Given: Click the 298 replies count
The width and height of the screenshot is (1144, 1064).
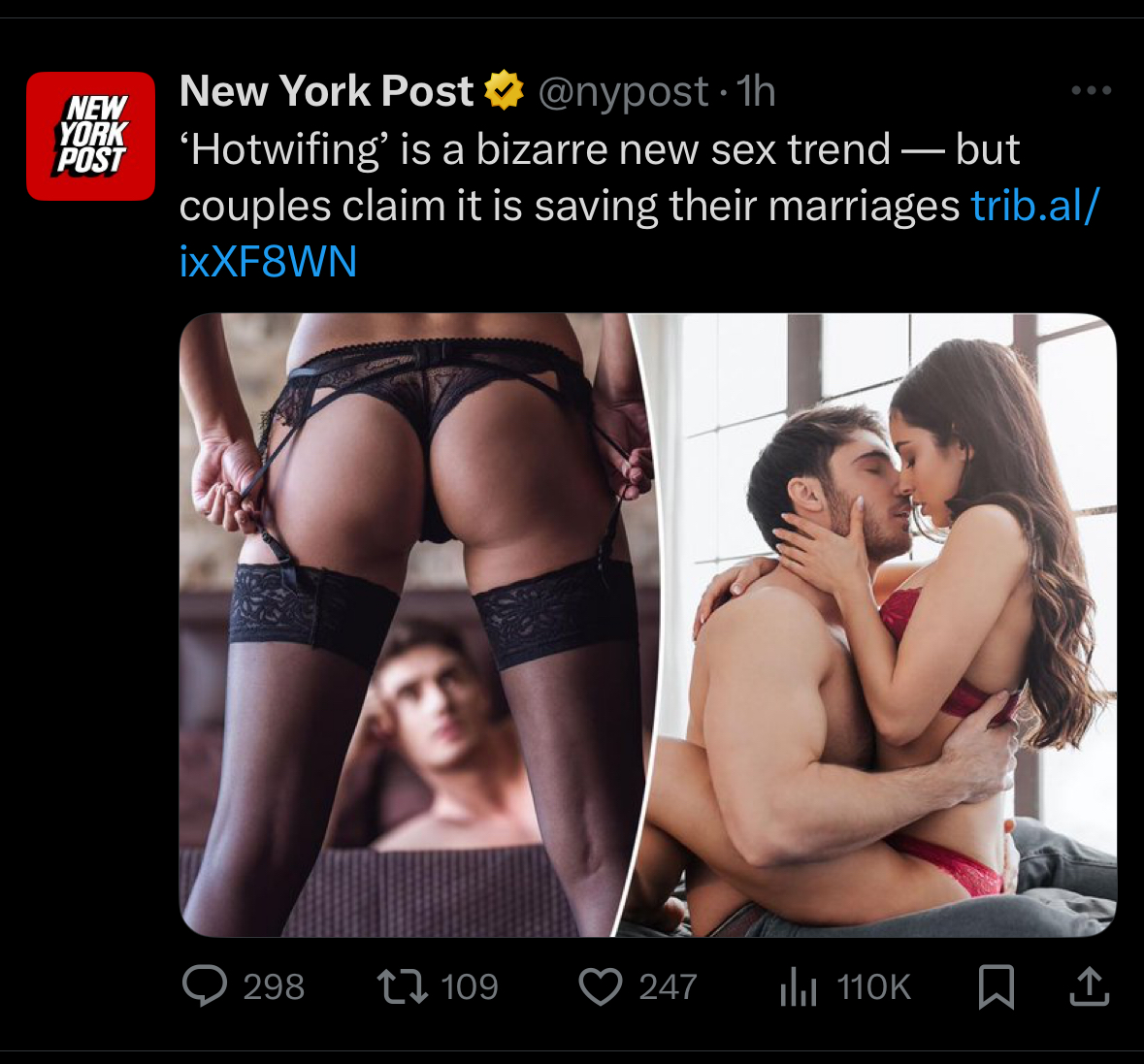Looking at the screenshot, I should point(274,986).
